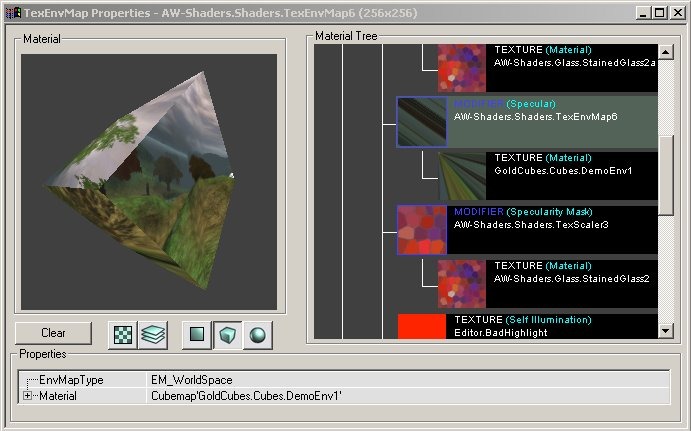Expand the Material property node
The width and height of the screenshot is (691, 431).
[26, 397]
